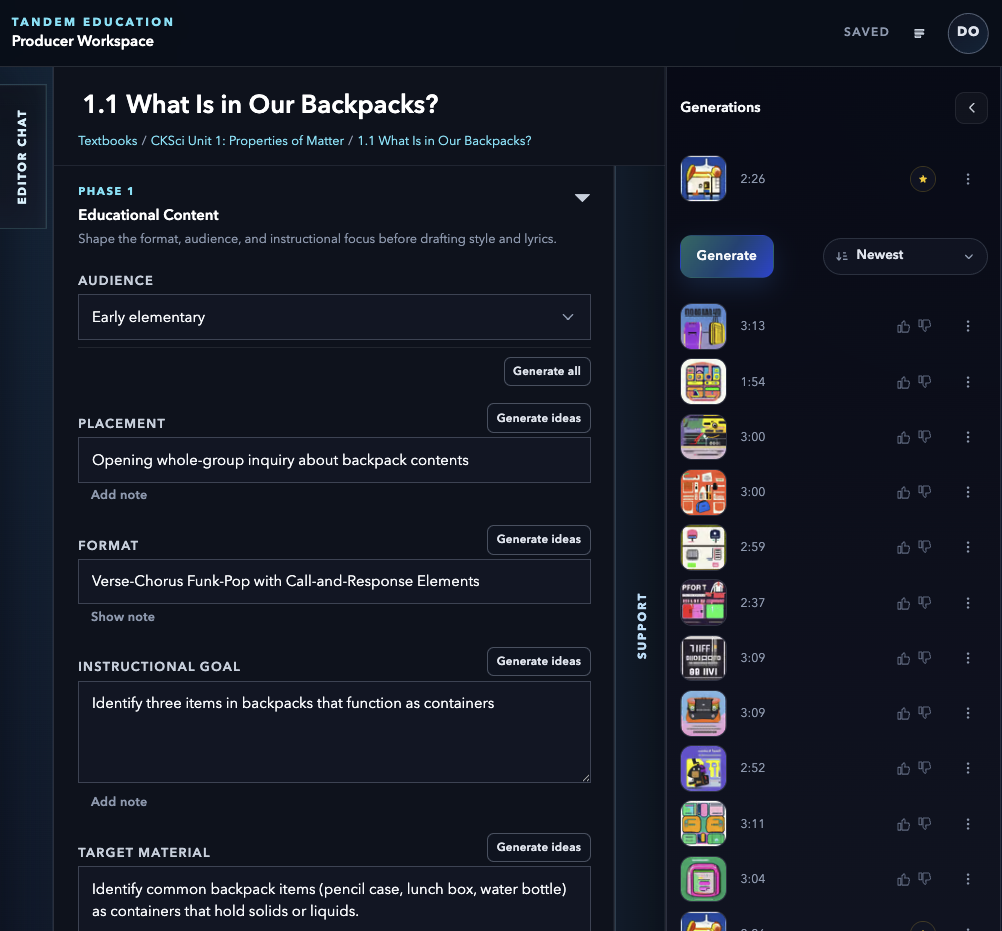
Task: Click the thumbs-up icon on the 3:13 generation
Action: [903, 327]
